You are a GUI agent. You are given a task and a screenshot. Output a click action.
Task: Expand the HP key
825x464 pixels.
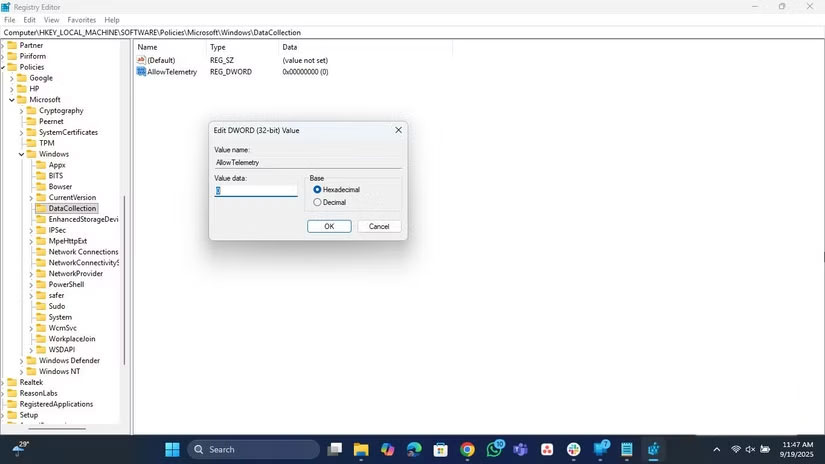(x=12, y=89)
